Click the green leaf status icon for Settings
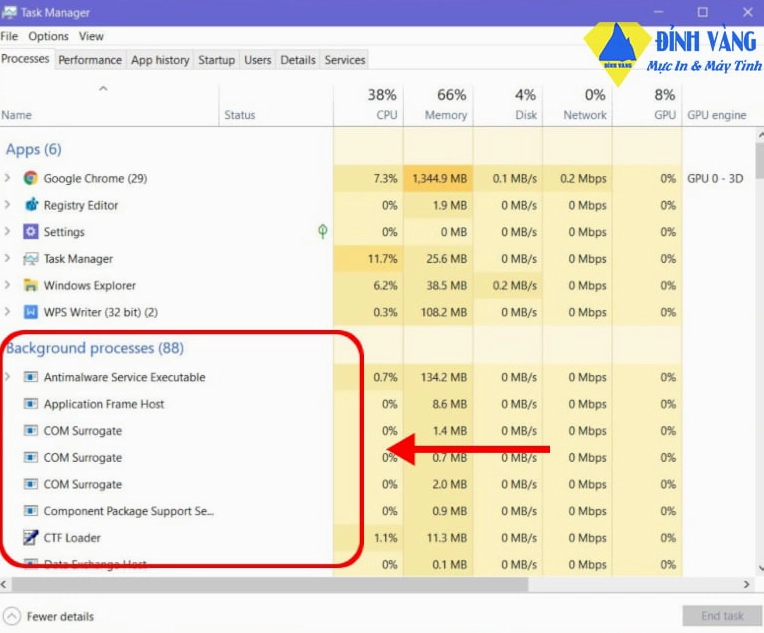This screenshot has width=764, height=633. pos(323,231)
